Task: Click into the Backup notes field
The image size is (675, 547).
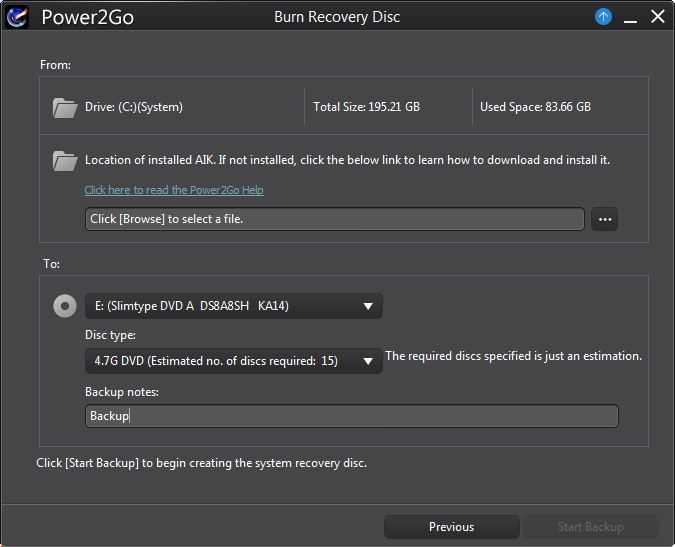Action: (351, 416)
